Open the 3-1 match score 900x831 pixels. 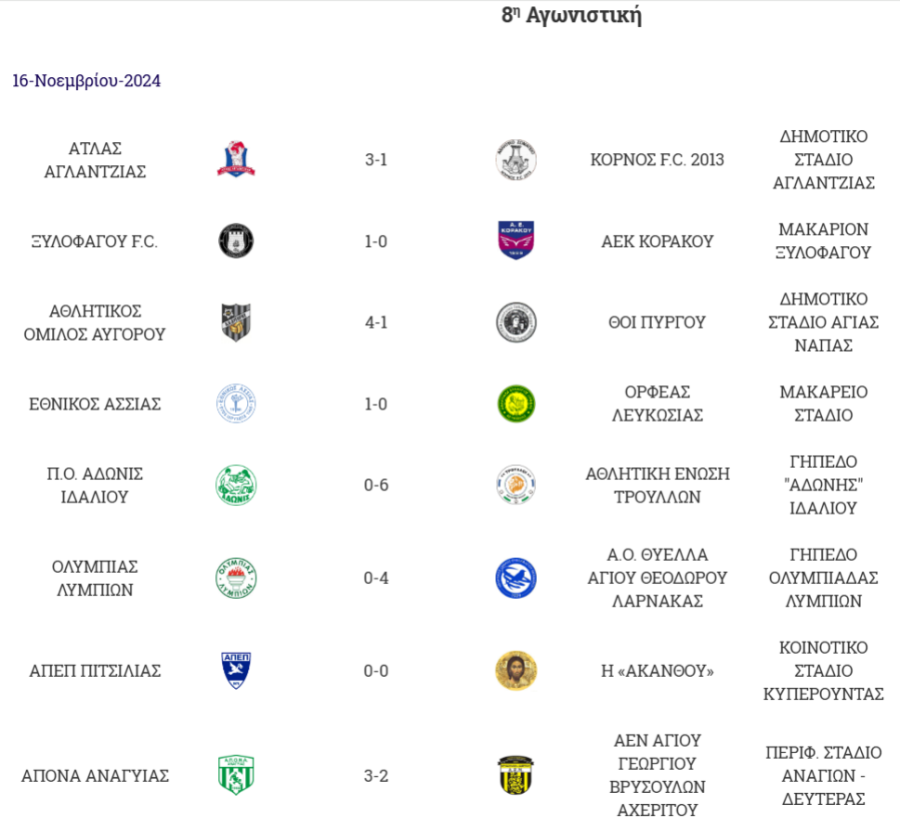(376, 159)
